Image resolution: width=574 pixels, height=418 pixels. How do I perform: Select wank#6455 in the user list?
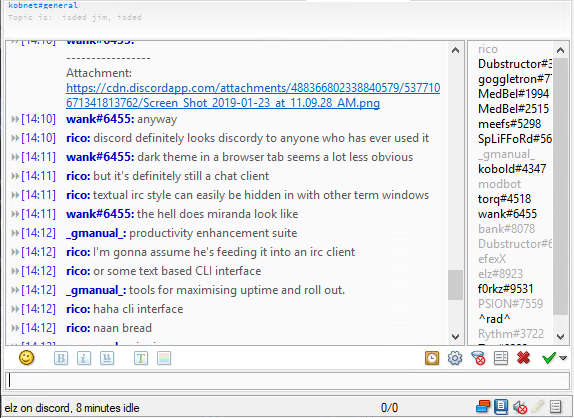507,214
